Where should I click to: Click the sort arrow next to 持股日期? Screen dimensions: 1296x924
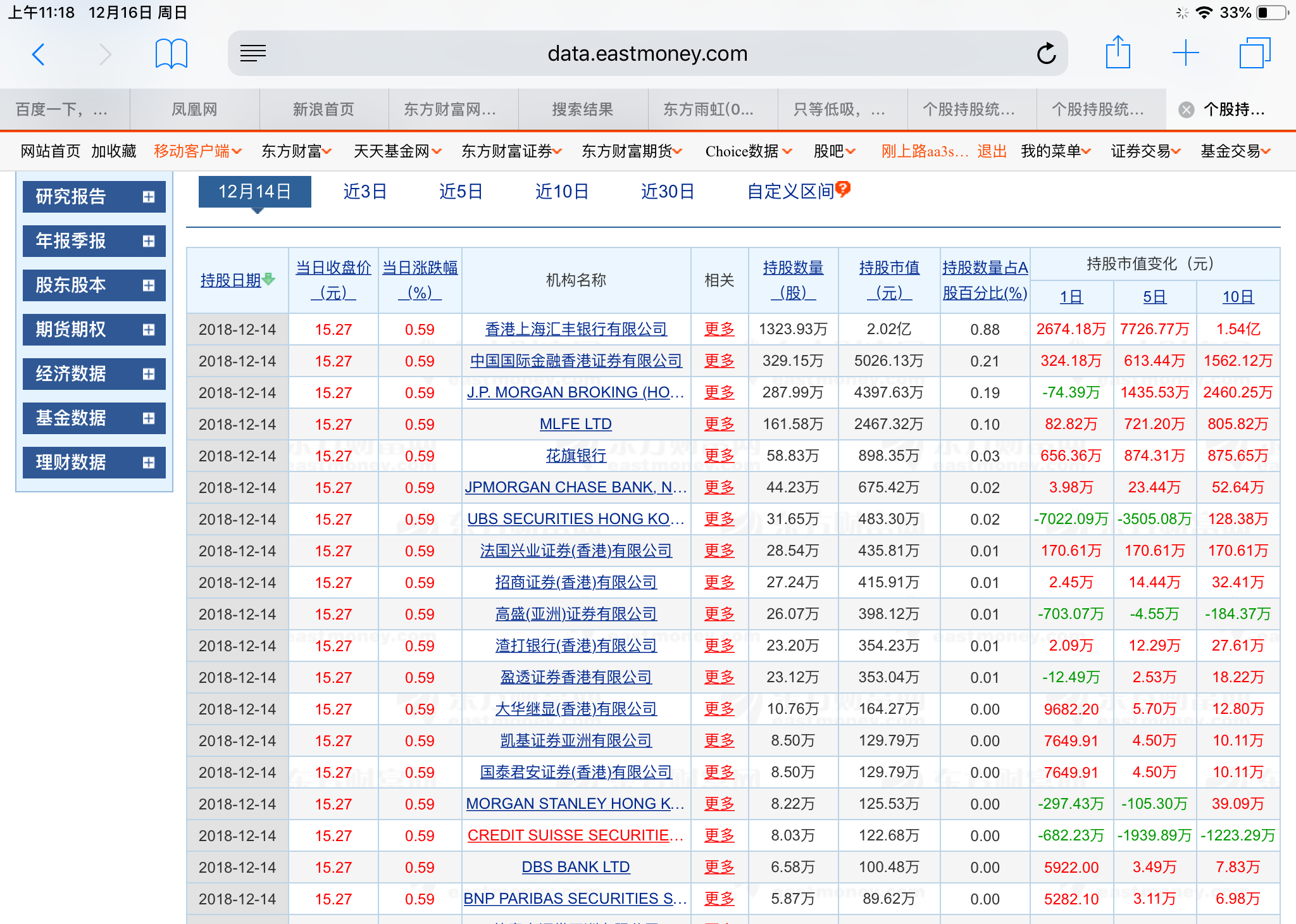pyautogui.click(x=269, y=279)
